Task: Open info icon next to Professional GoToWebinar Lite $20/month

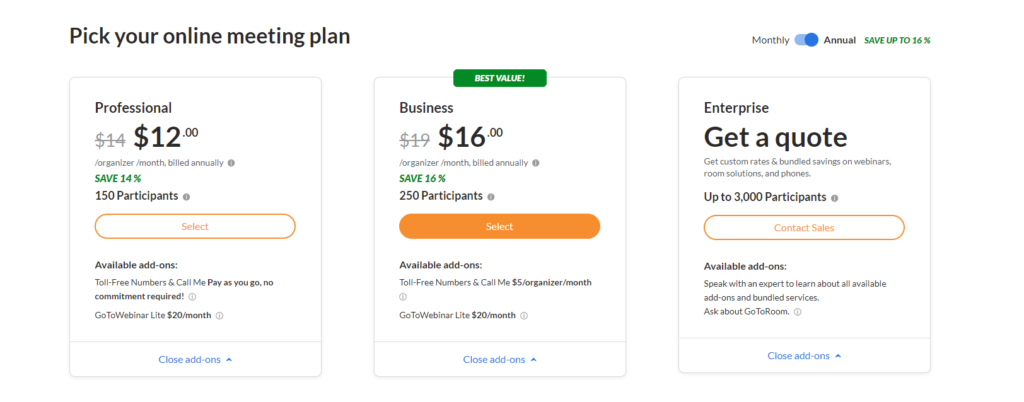Action: point(219,315)
